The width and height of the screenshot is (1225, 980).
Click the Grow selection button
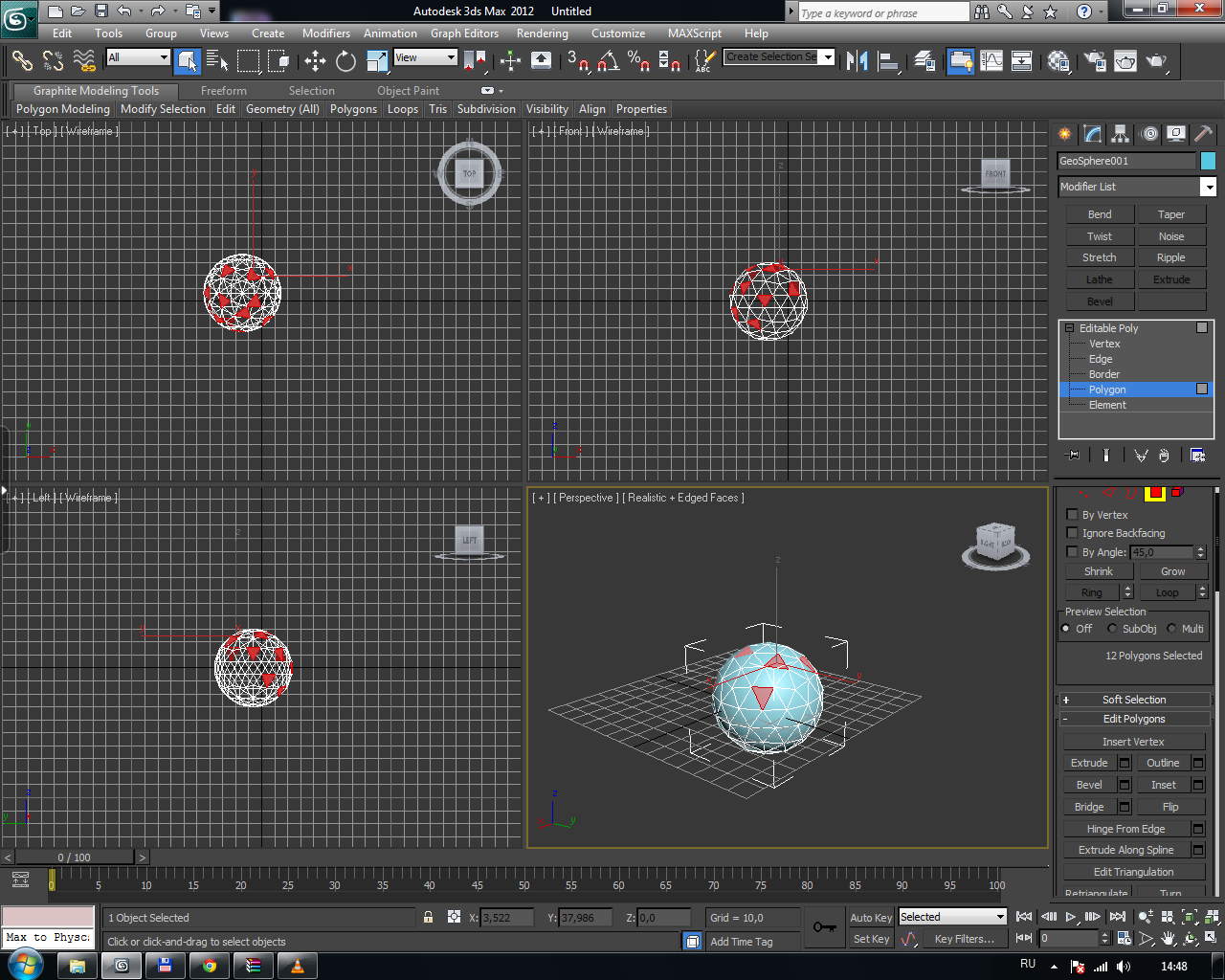pyautogui.click(x=1172, y=571)
